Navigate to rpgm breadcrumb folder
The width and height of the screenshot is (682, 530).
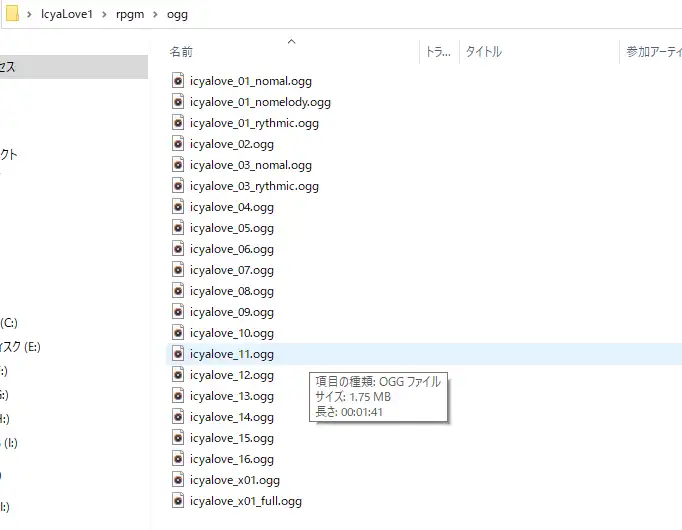130,14
